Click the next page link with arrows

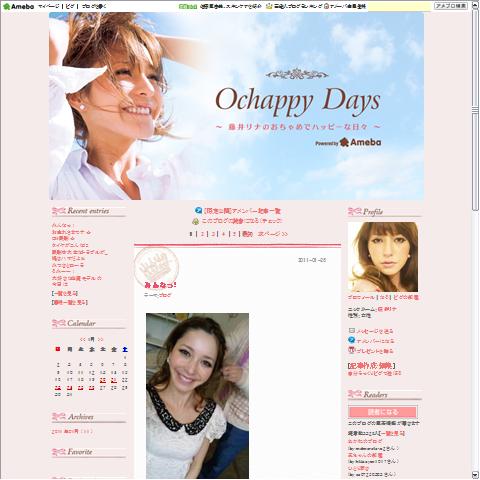pos(273,234)
